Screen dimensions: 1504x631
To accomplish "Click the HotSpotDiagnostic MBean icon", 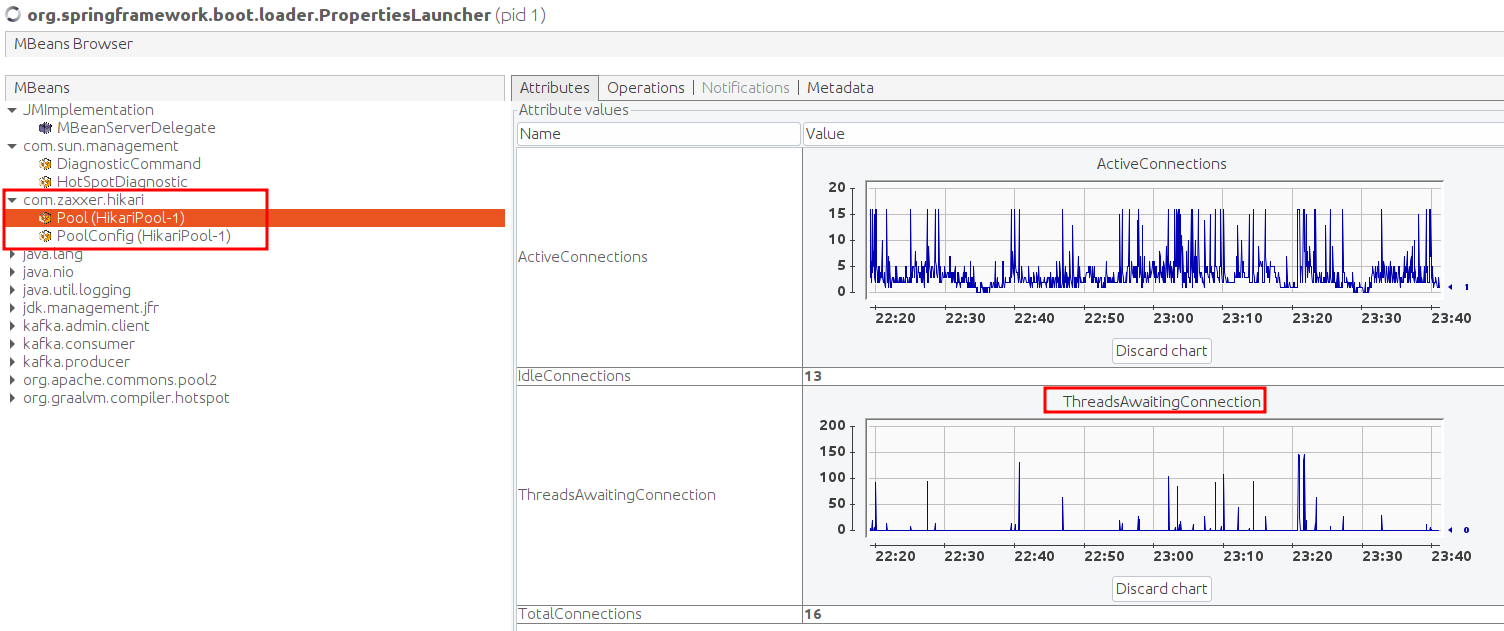I will (x=45, y=181).
